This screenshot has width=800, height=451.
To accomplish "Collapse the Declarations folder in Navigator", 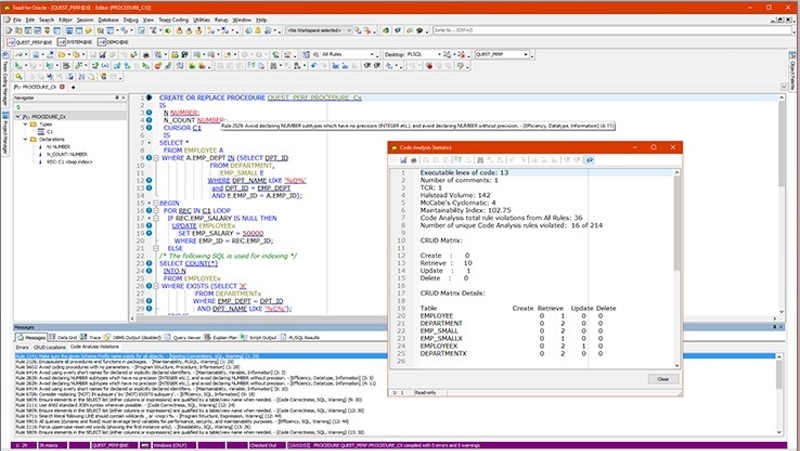I will point(26,139).
